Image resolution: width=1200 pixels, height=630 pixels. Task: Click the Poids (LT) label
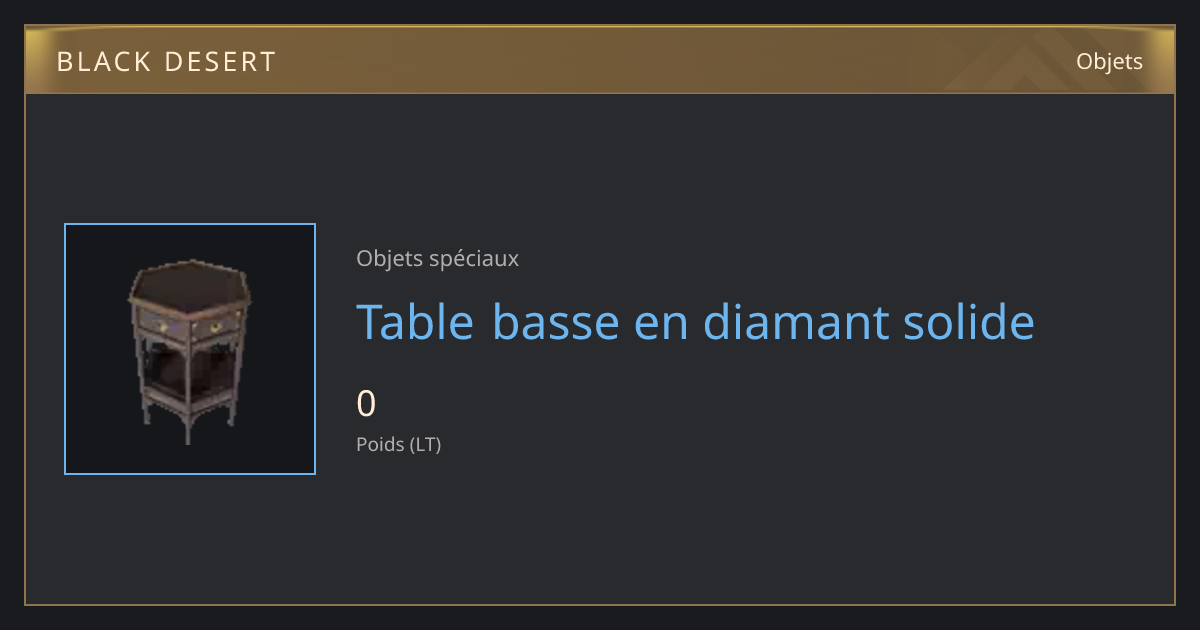[x=398, y=444]
